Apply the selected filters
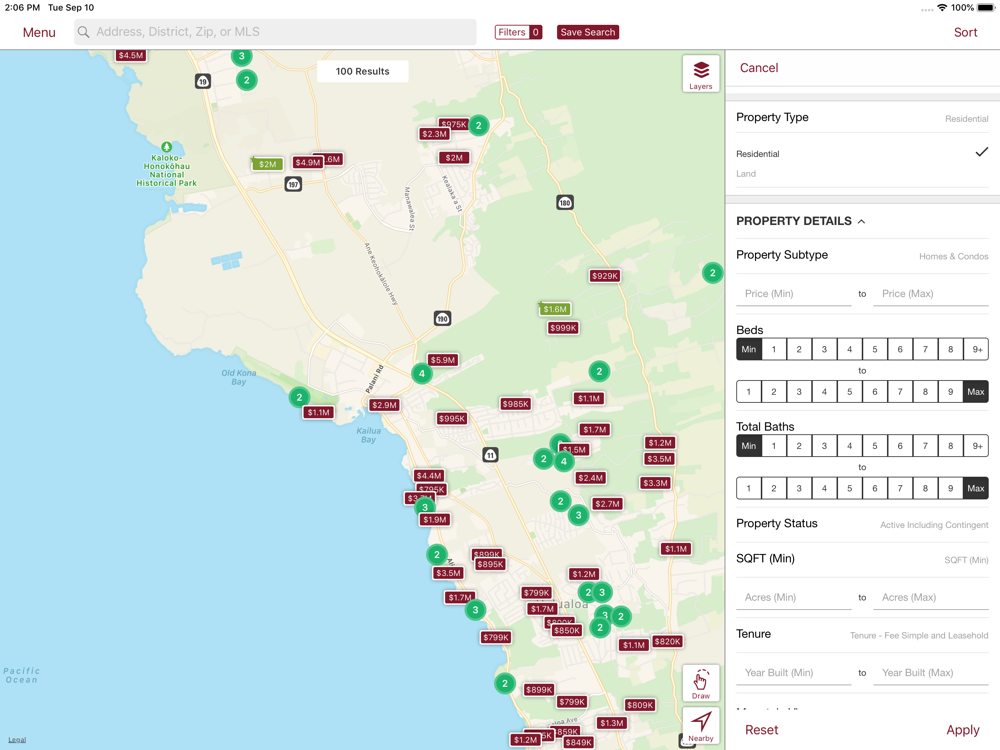 tap(962, 730)
